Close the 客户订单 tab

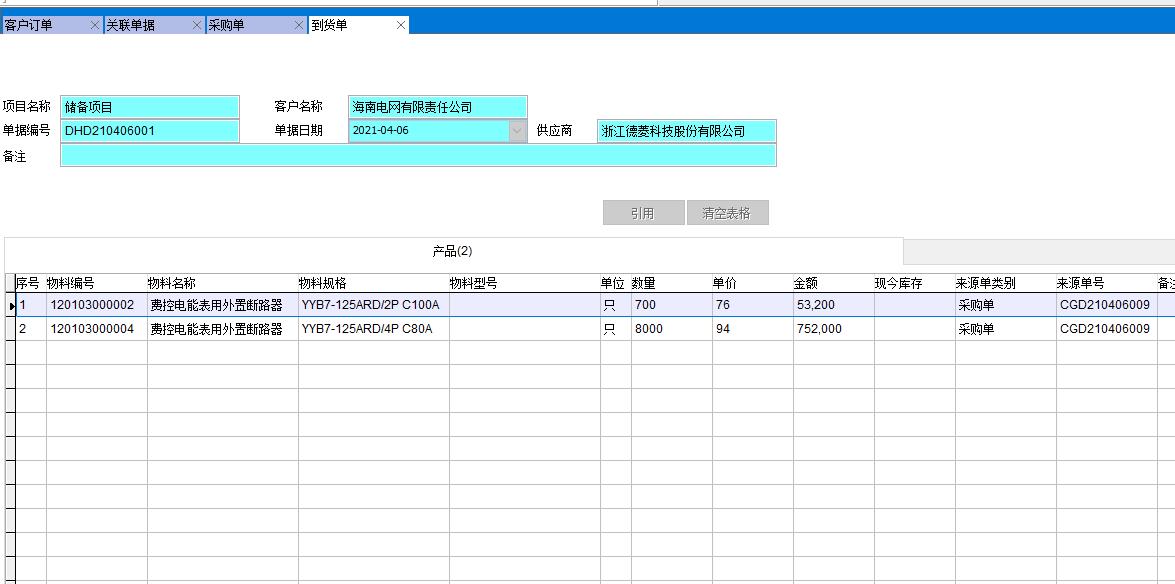[95, 25]
